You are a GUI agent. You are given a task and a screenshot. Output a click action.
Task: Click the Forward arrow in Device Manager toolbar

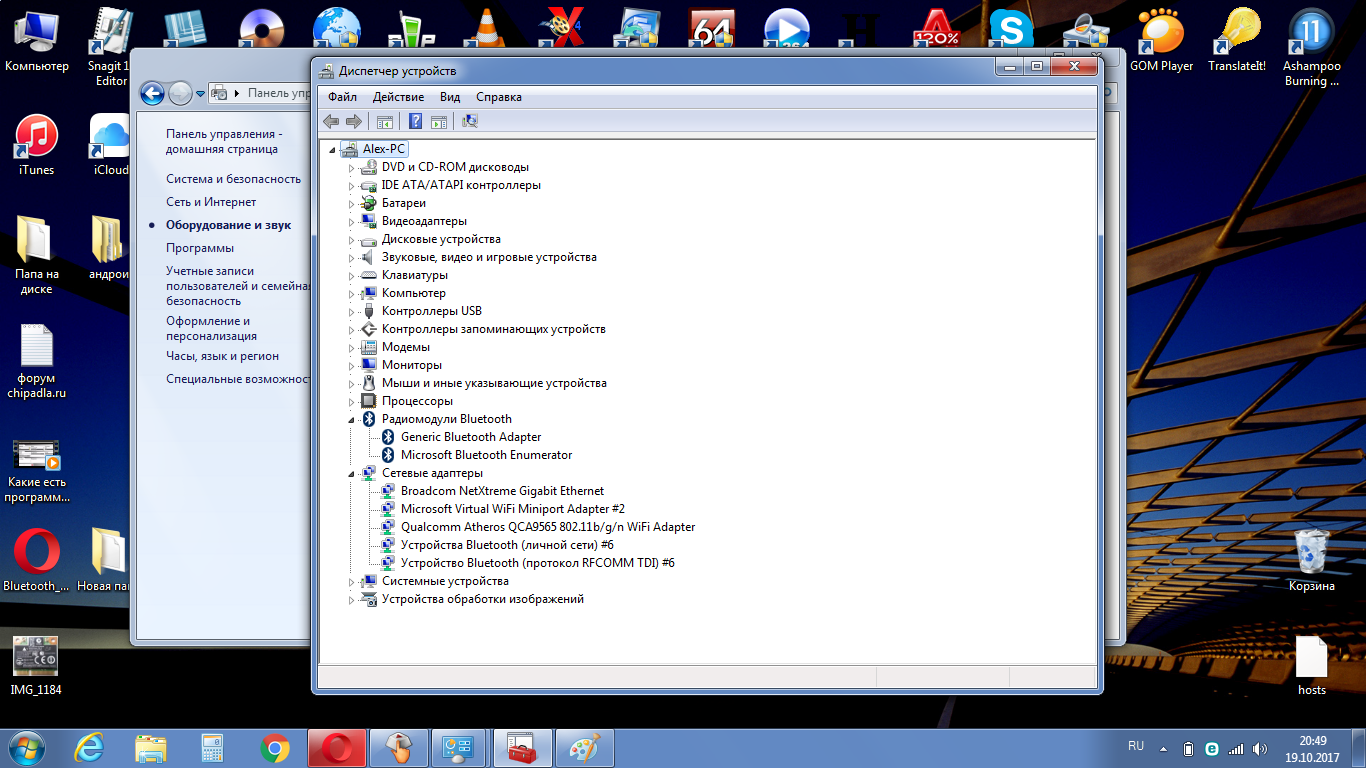coord(353,121)
